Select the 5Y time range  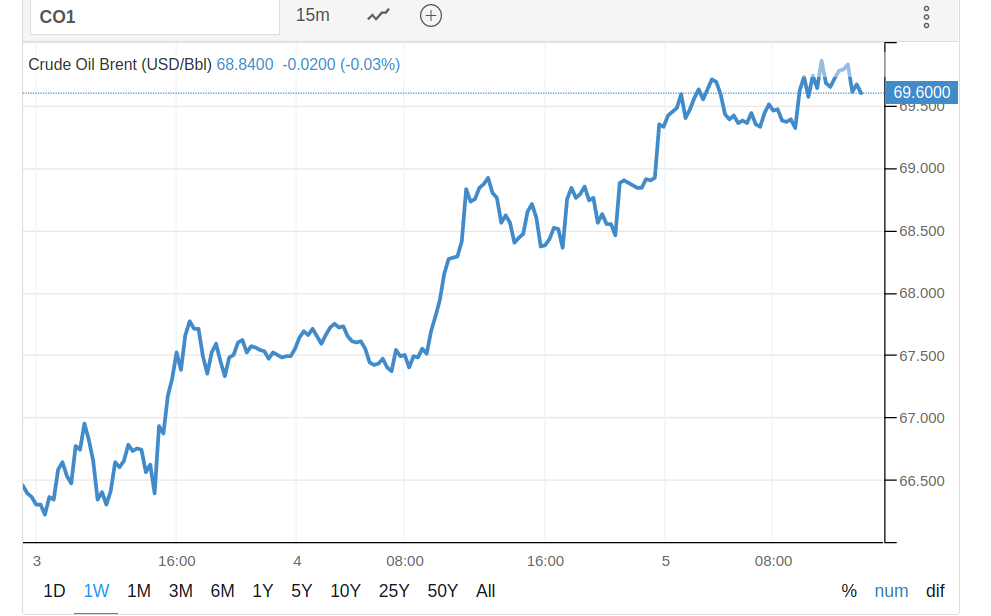pyautogui.click(x=301, y=591)
